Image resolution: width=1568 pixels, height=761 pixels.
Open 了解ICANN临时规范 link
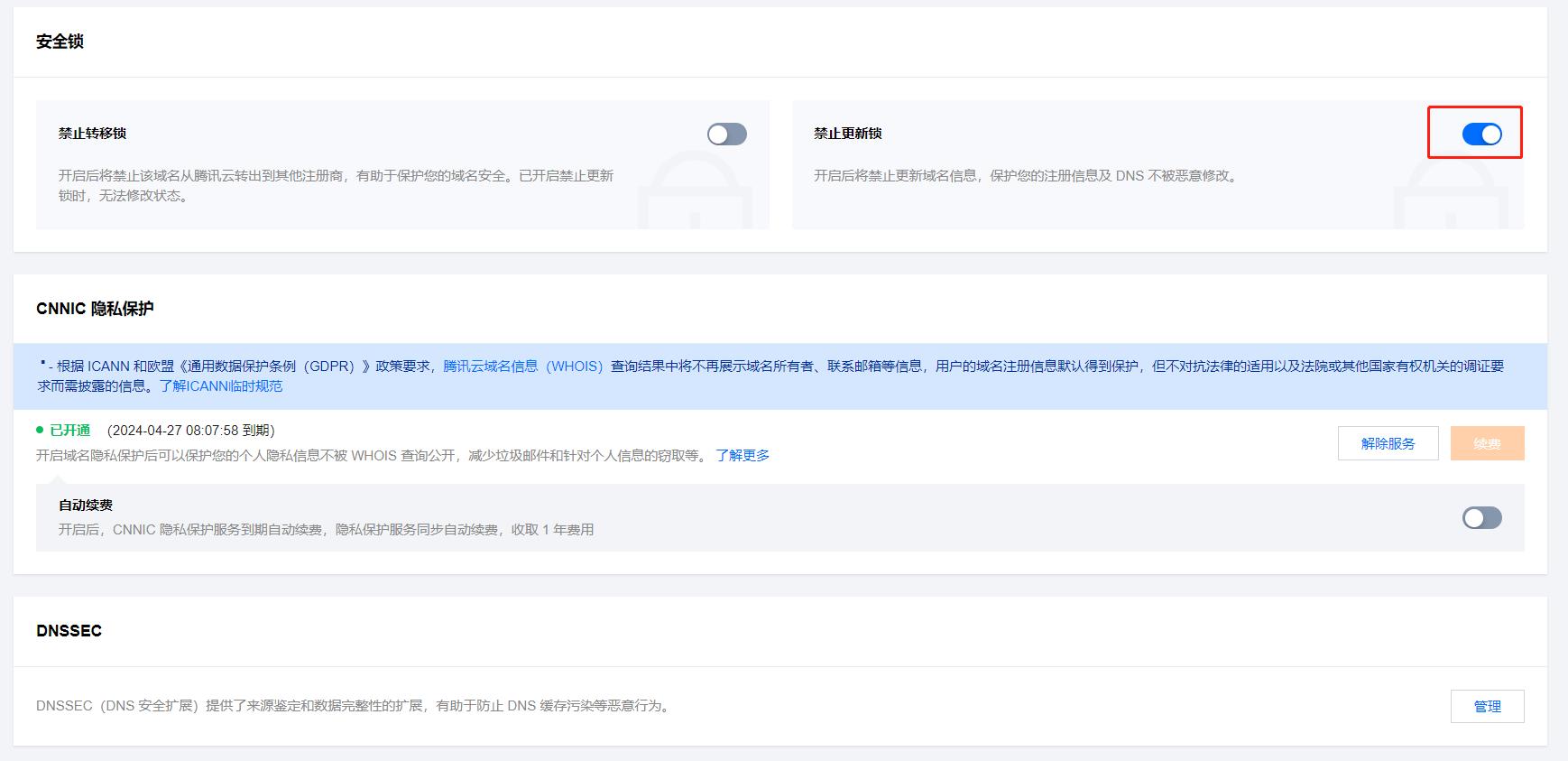(221, 385)
